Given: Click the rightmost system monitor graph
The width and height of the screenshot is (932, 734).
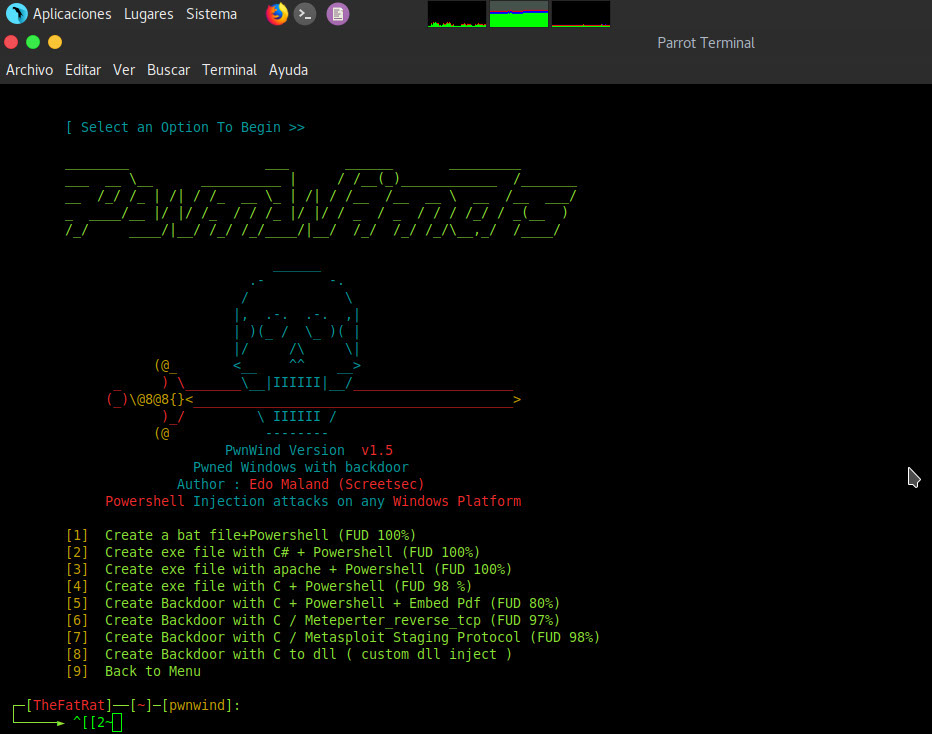Looking at the screenshot, I should click(581, 14).
